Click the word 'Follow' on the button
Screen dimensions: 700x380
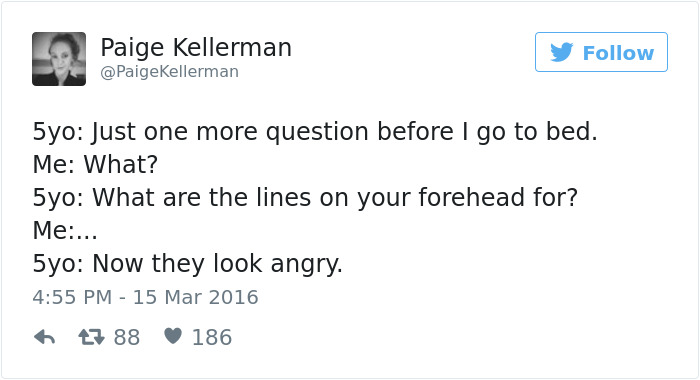click(x=618, y=53)
